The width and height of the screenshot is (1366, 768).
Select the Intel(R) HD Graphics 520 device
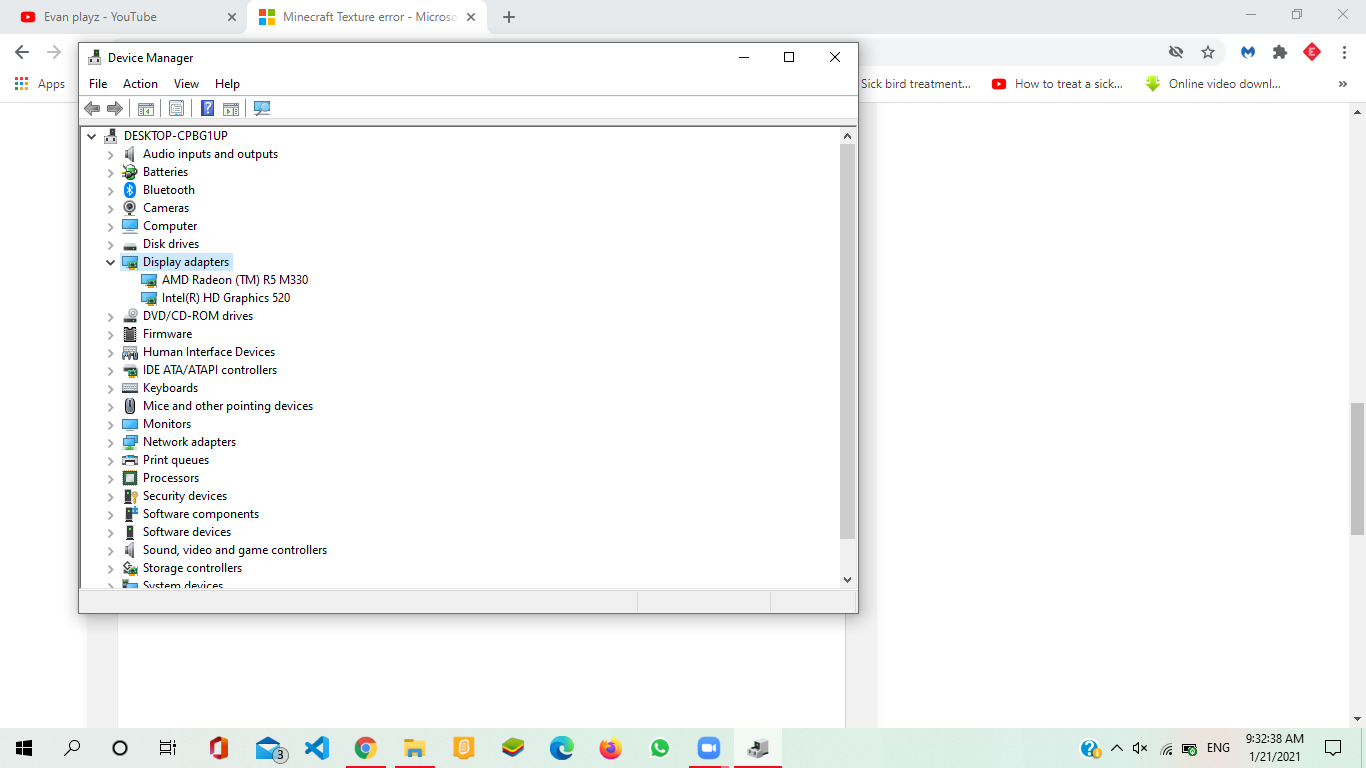click(226, 298)
